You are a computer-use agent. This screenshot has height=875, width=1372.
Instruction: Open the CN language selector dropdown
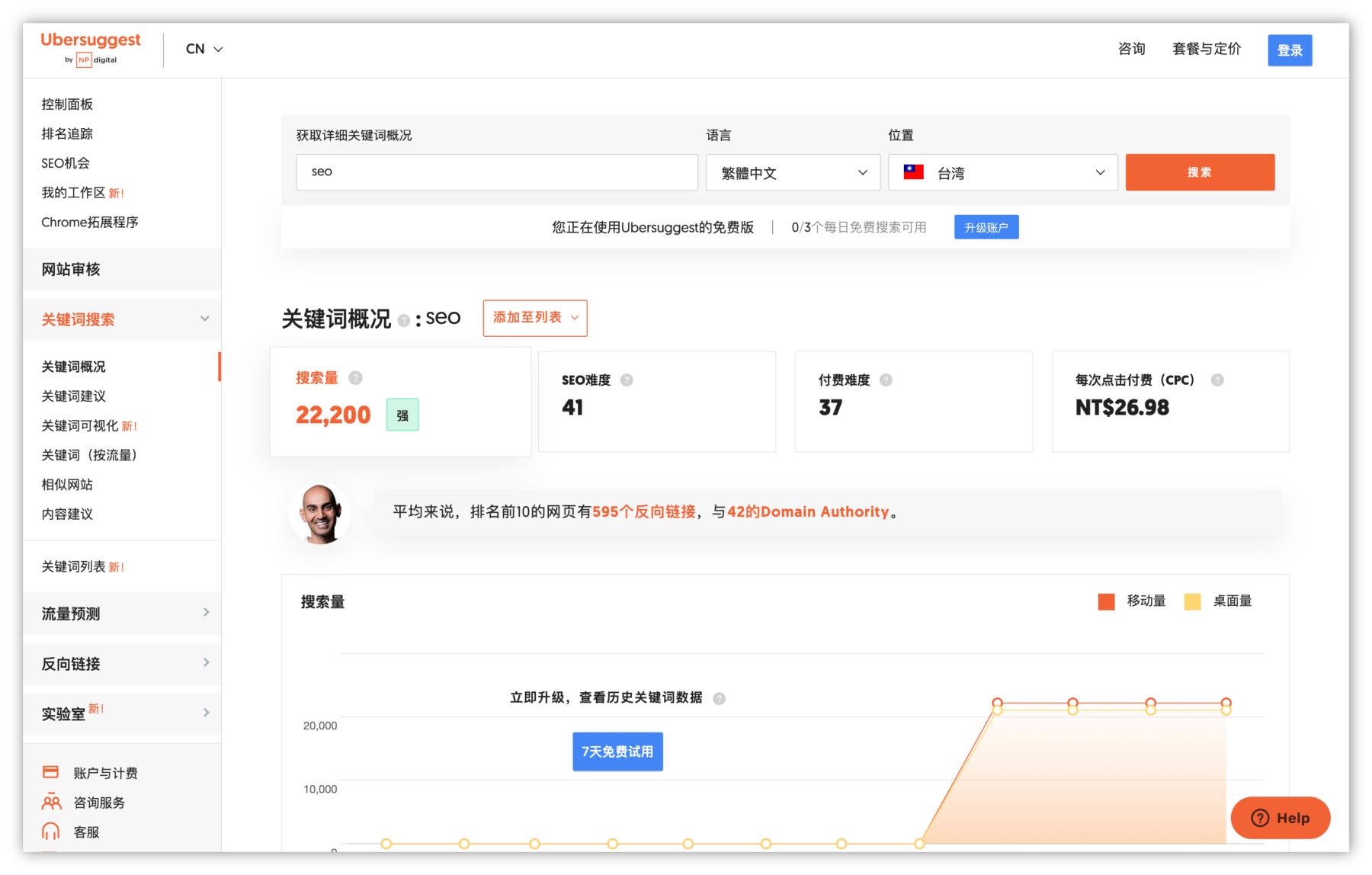pyautogui.click(x=204, y=49)
